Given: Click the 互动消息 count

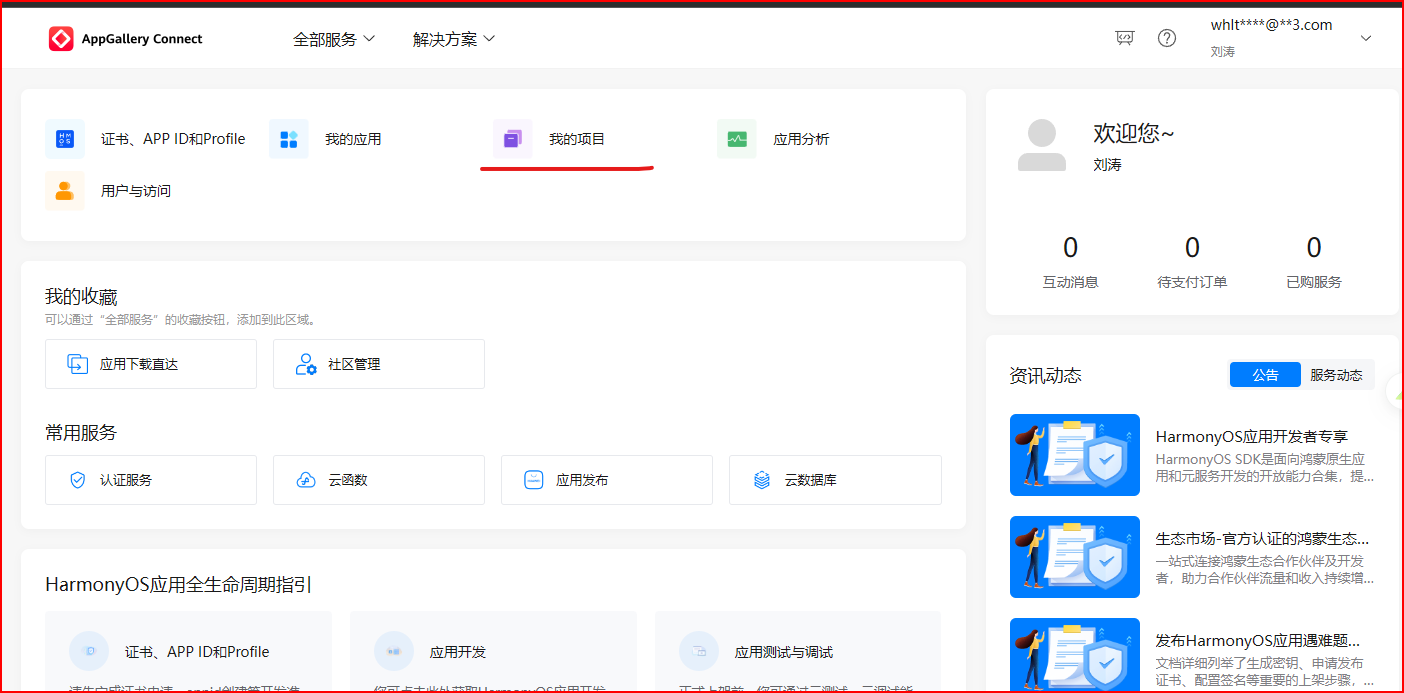Looking at the screenshot, I should click(x=1070, y=247).
